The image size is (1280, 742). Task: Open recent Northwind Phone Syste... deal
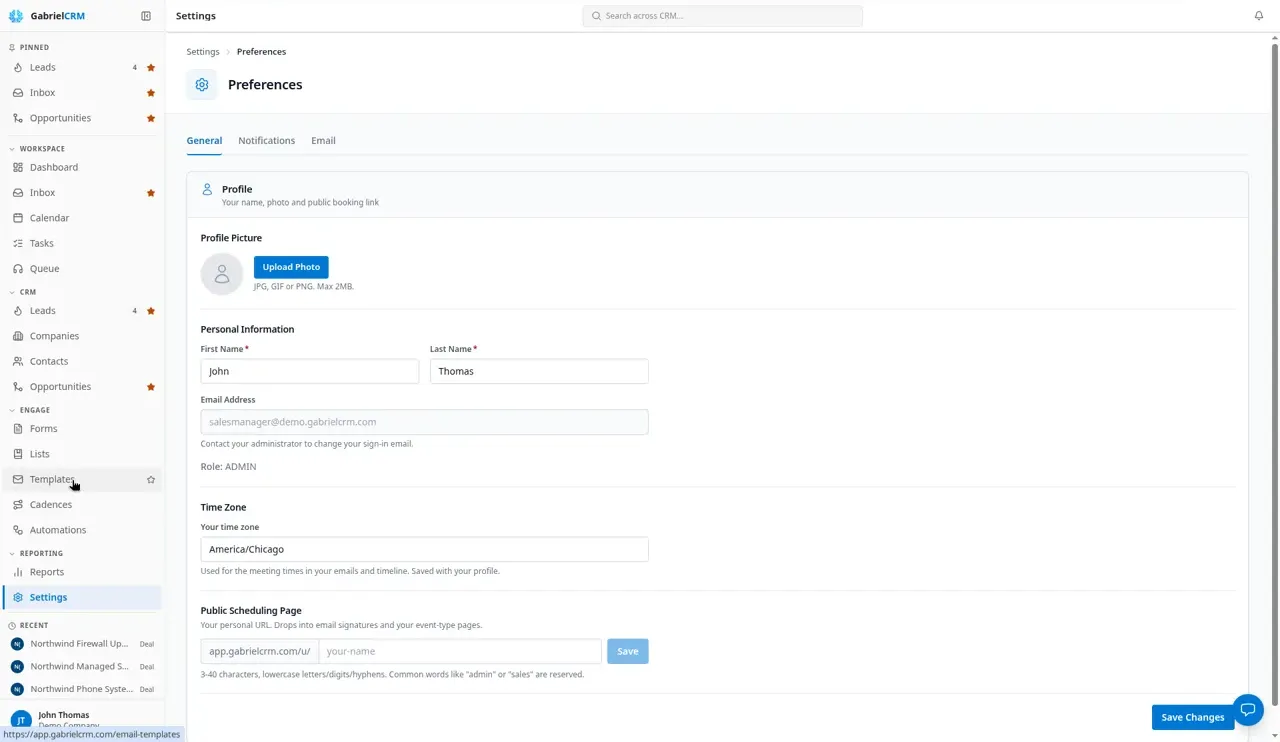pos(82,689)
